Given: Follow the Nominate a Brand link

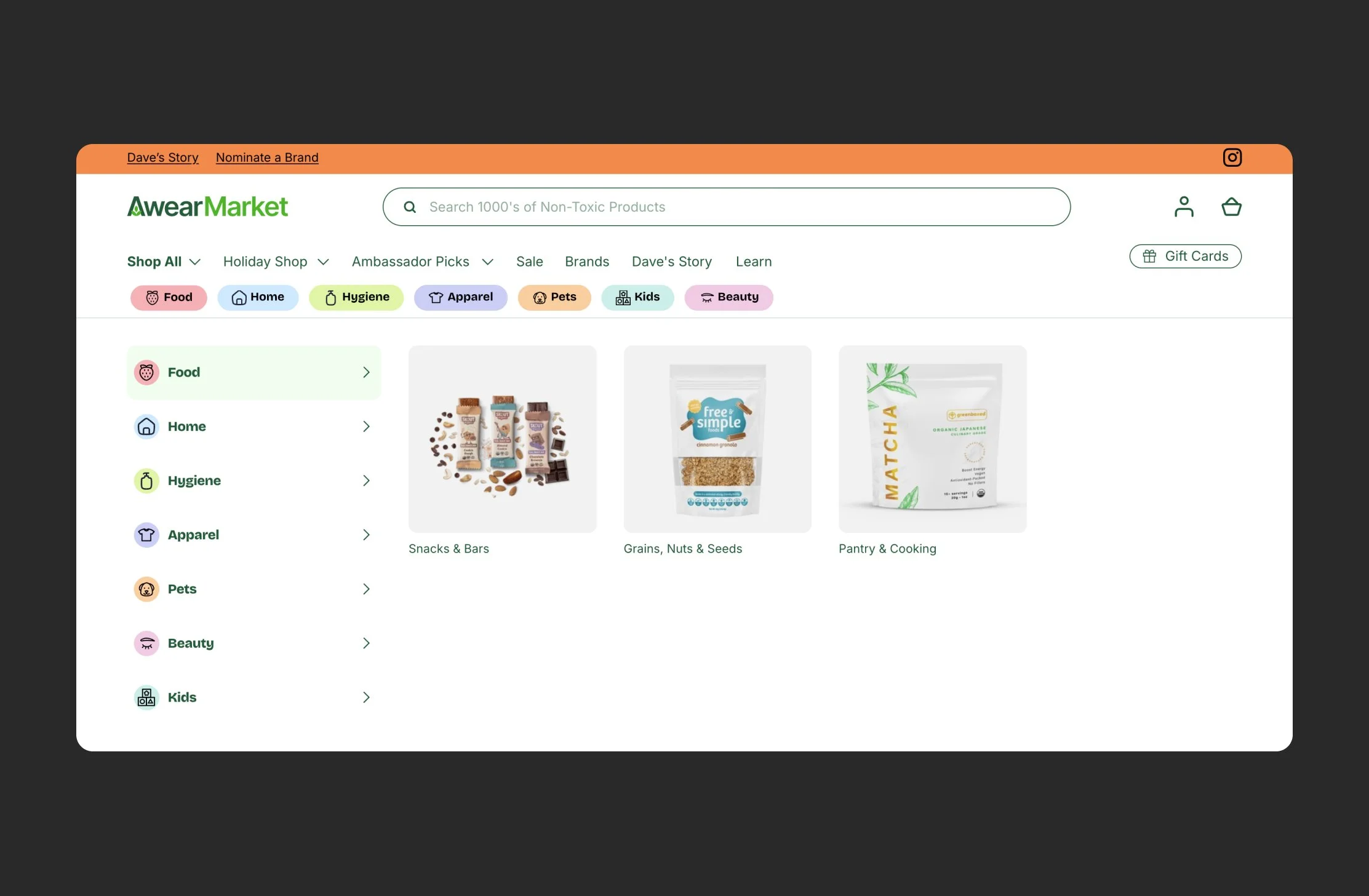Looking at the screenshot, I should (267, 158).
